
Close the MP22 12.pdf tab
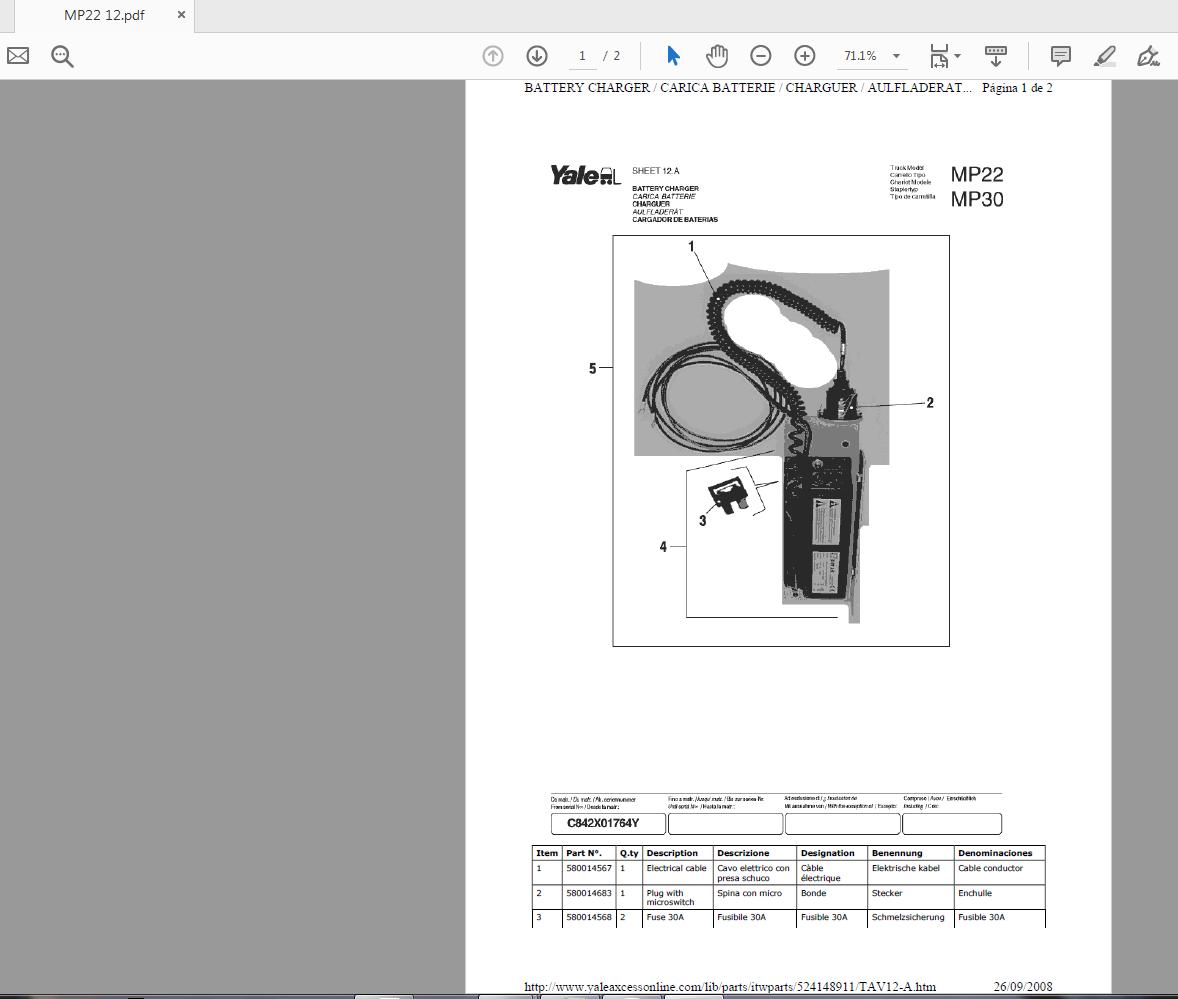[x=181, y=15]
